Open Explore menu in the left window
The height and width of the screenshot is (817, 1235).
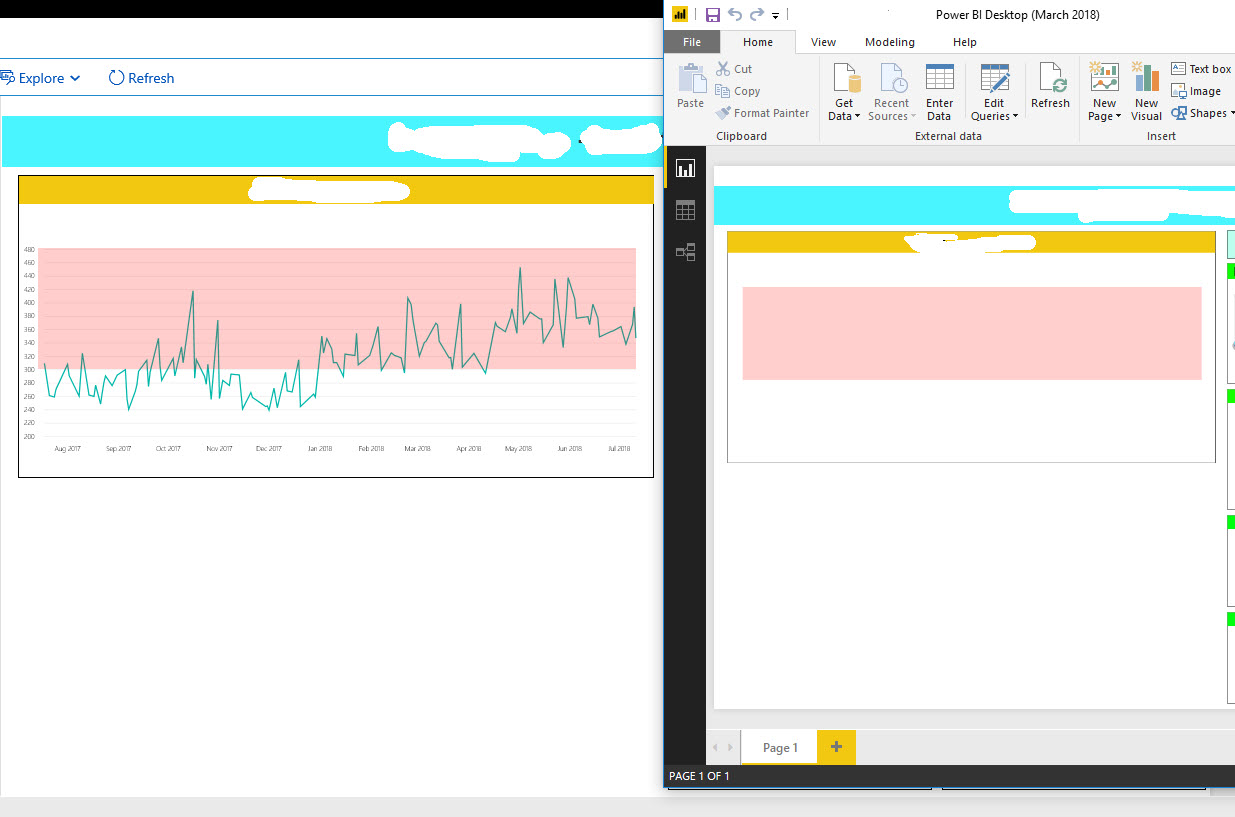[x=41, y=78]
